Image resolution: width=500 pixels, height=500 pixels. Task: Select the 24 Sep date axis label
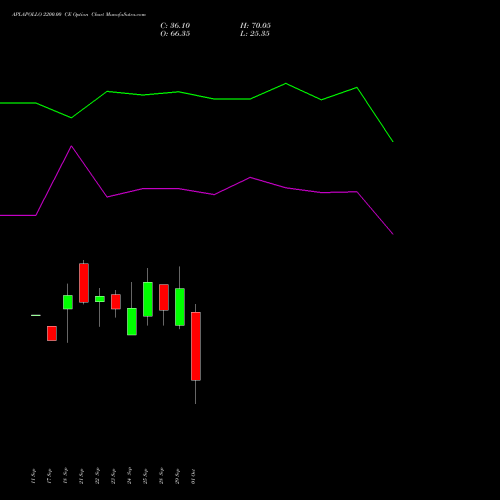point(129,475)
